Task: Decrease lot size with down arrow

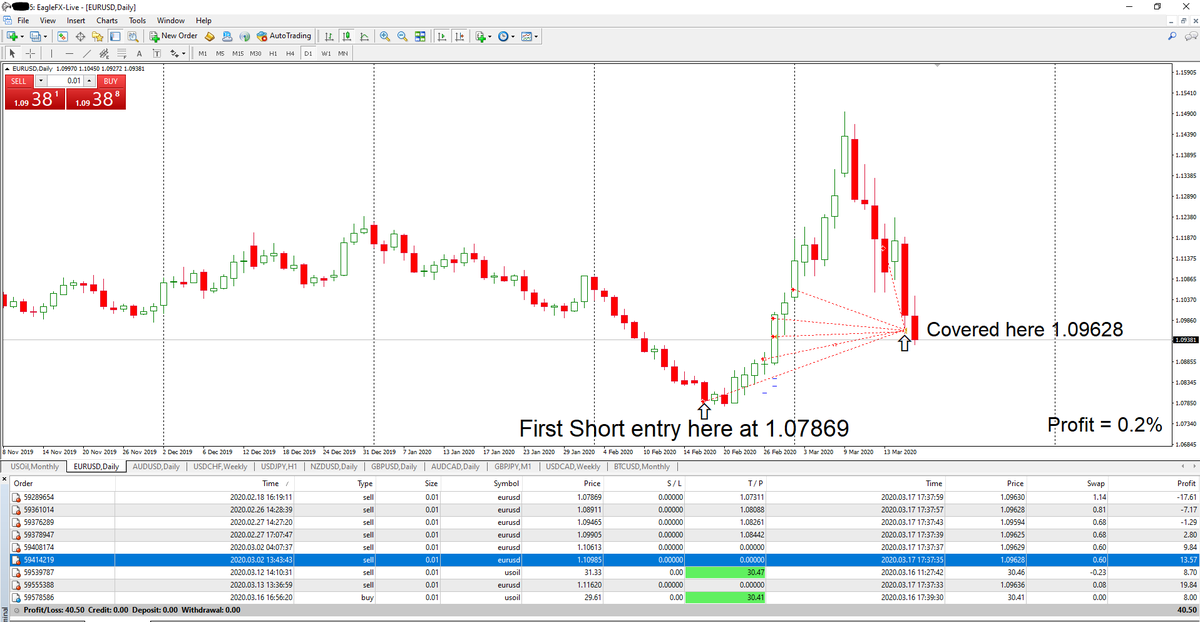Action: (41, 80)
